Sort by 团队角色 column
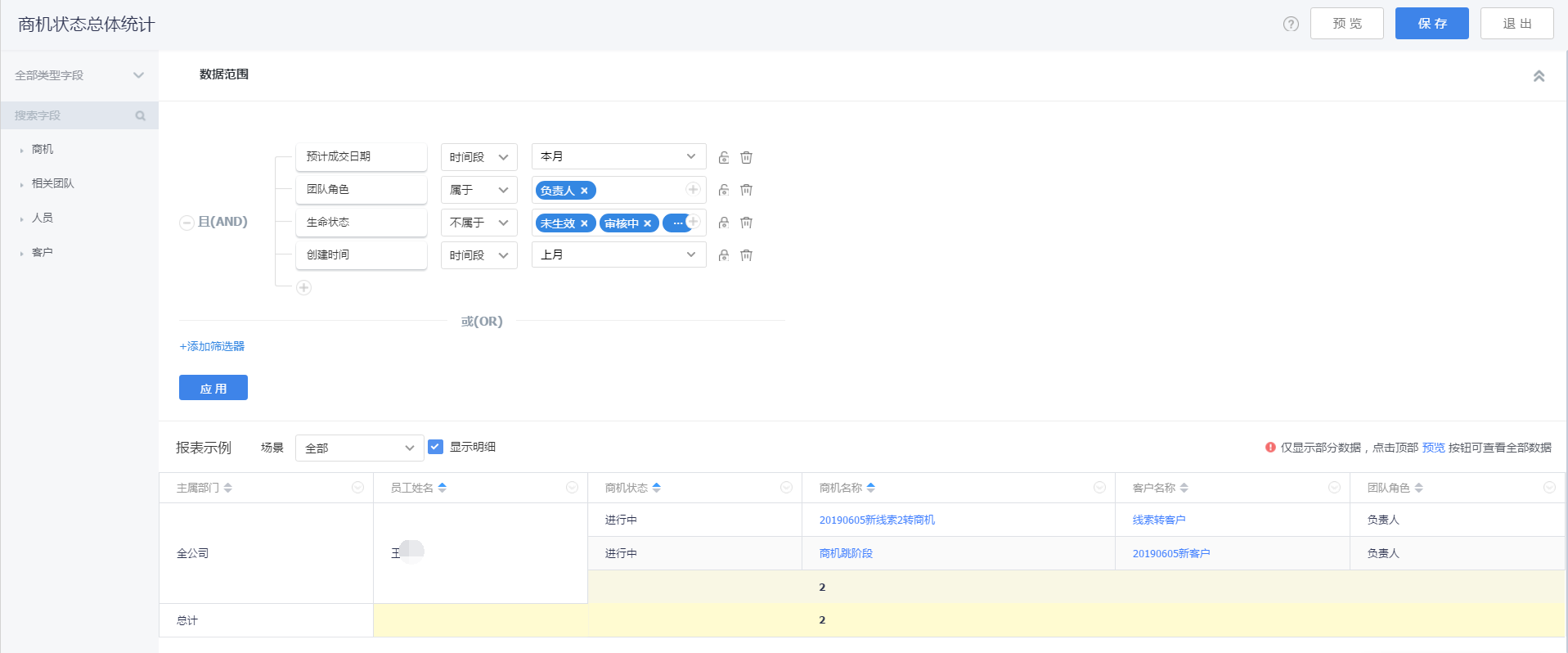1568x653 pixels. click(1418, 488)
